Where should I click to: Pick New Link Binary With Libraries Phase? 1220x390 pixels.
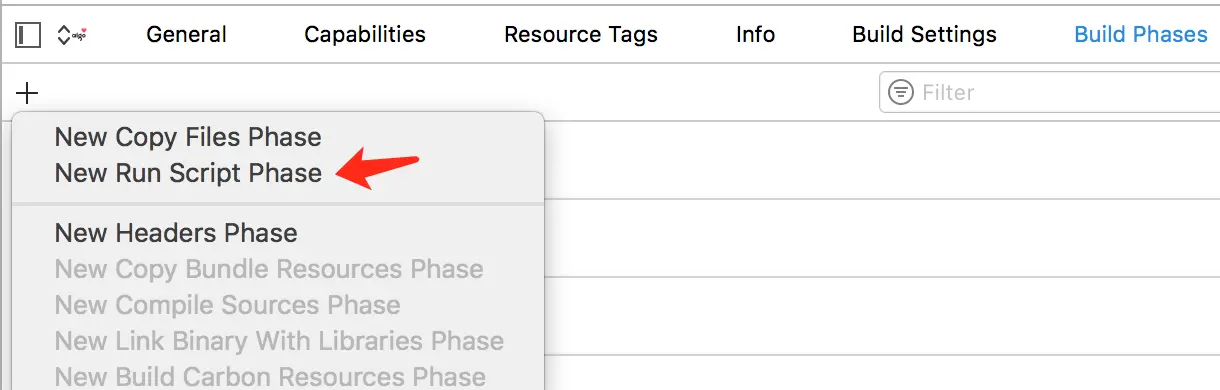278,341
